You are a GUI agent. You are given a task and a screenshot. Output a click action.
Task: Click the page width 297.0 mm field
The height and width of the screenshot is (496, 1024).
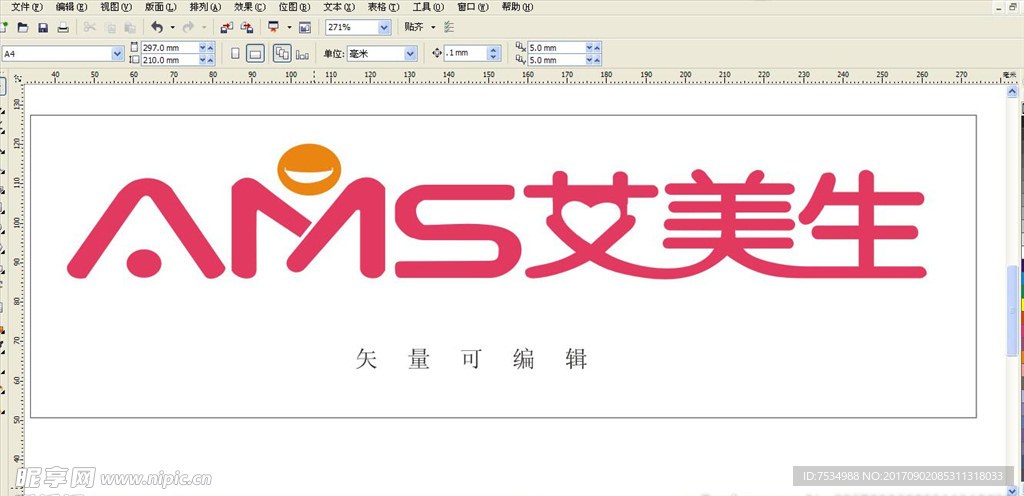click(x=168, y=47)
